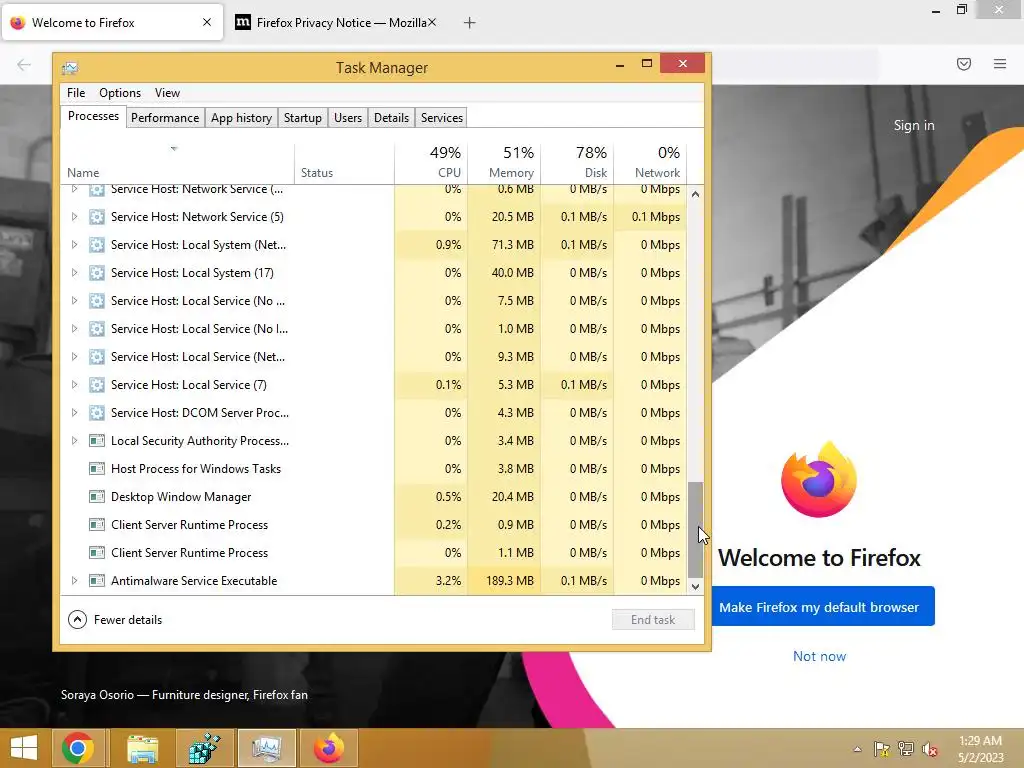Expand Service Host: DCOM Server Proc row
Screen dimensions: 1024x768
pos(74,413)
